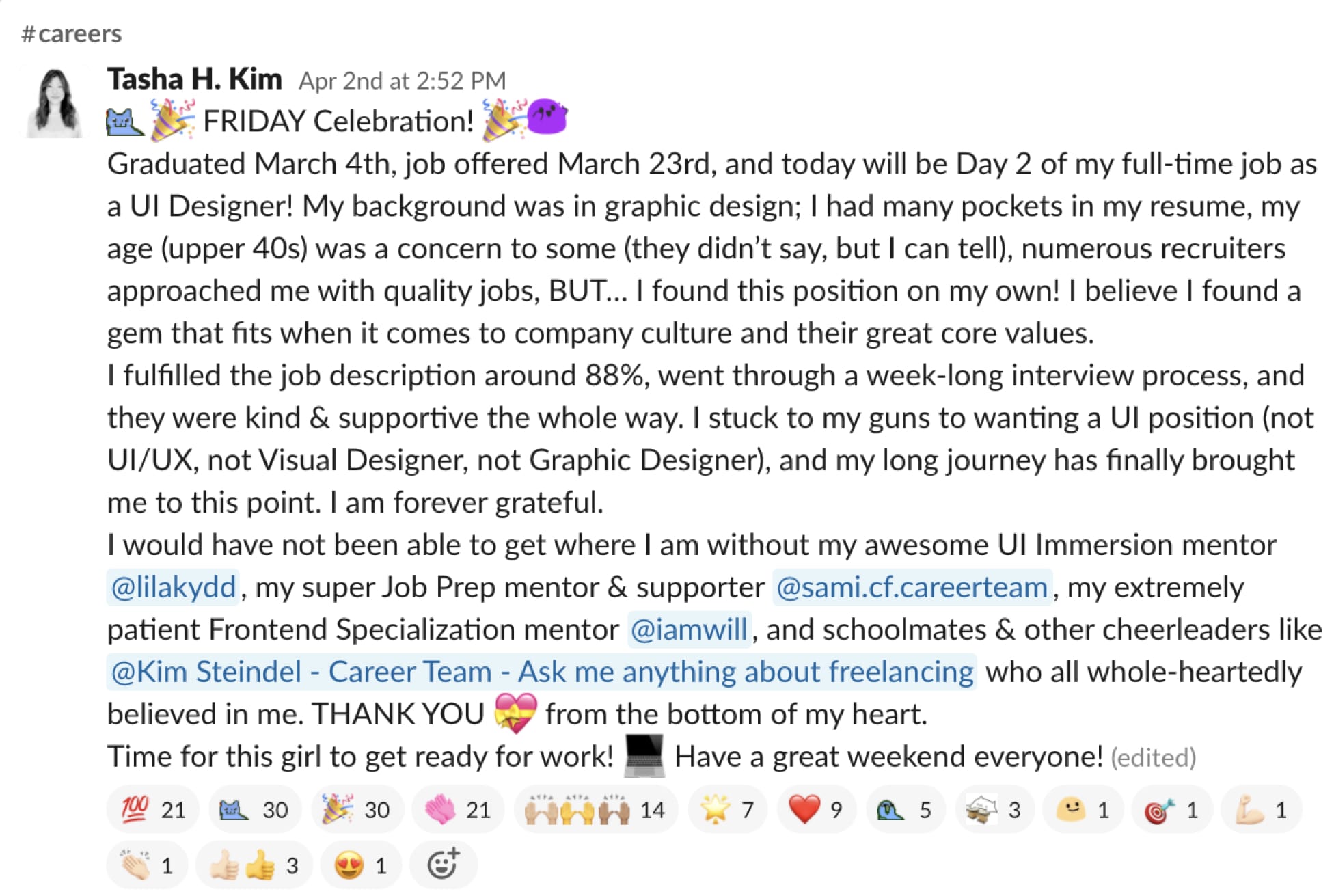The width and height of the screenshot is (1334, 896).
Task: Toggle the 100 emoji reaction
Action: coord(152,810)
